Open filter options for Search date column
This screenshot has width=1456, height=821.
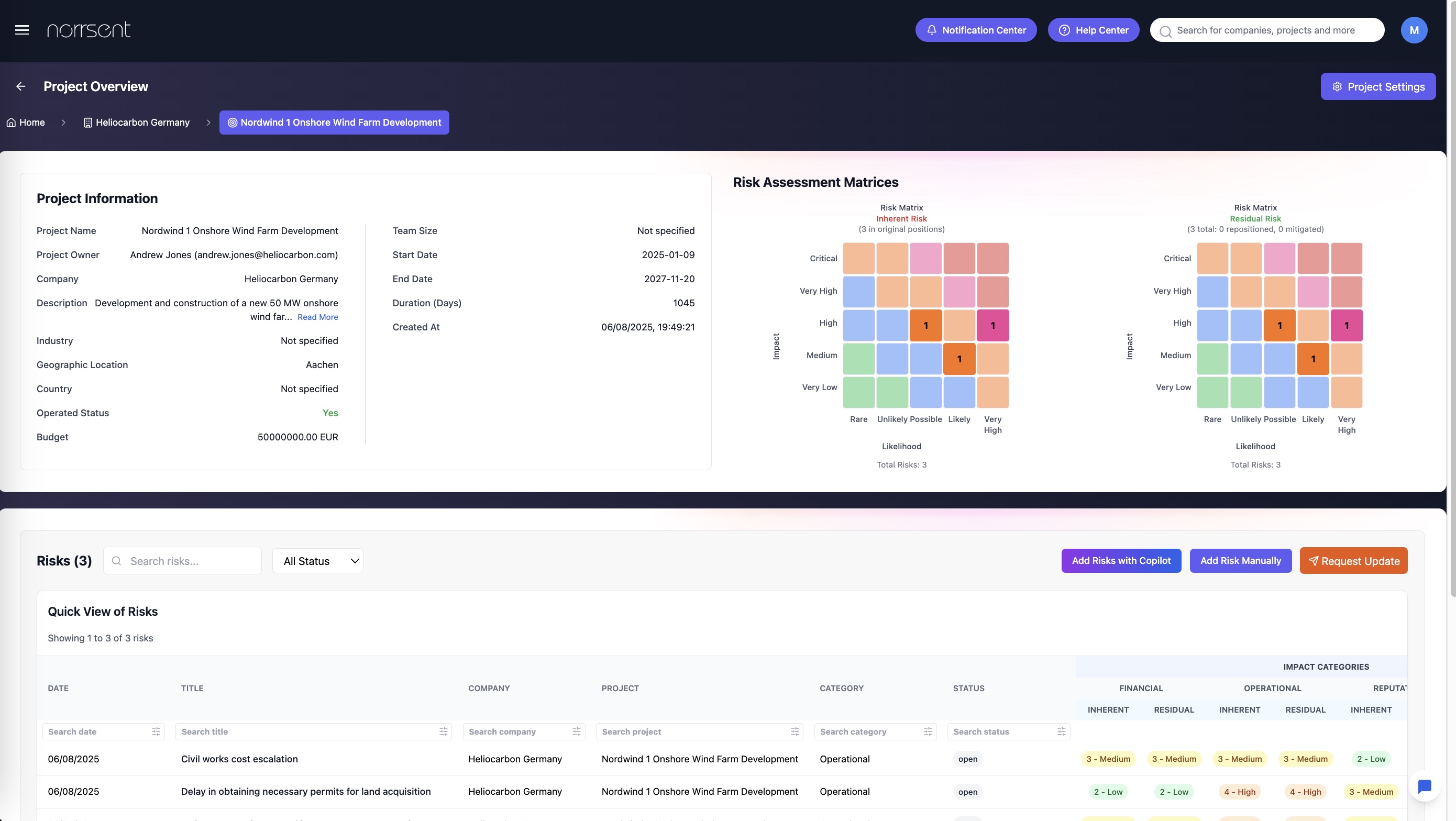click(x=156, y=731)
